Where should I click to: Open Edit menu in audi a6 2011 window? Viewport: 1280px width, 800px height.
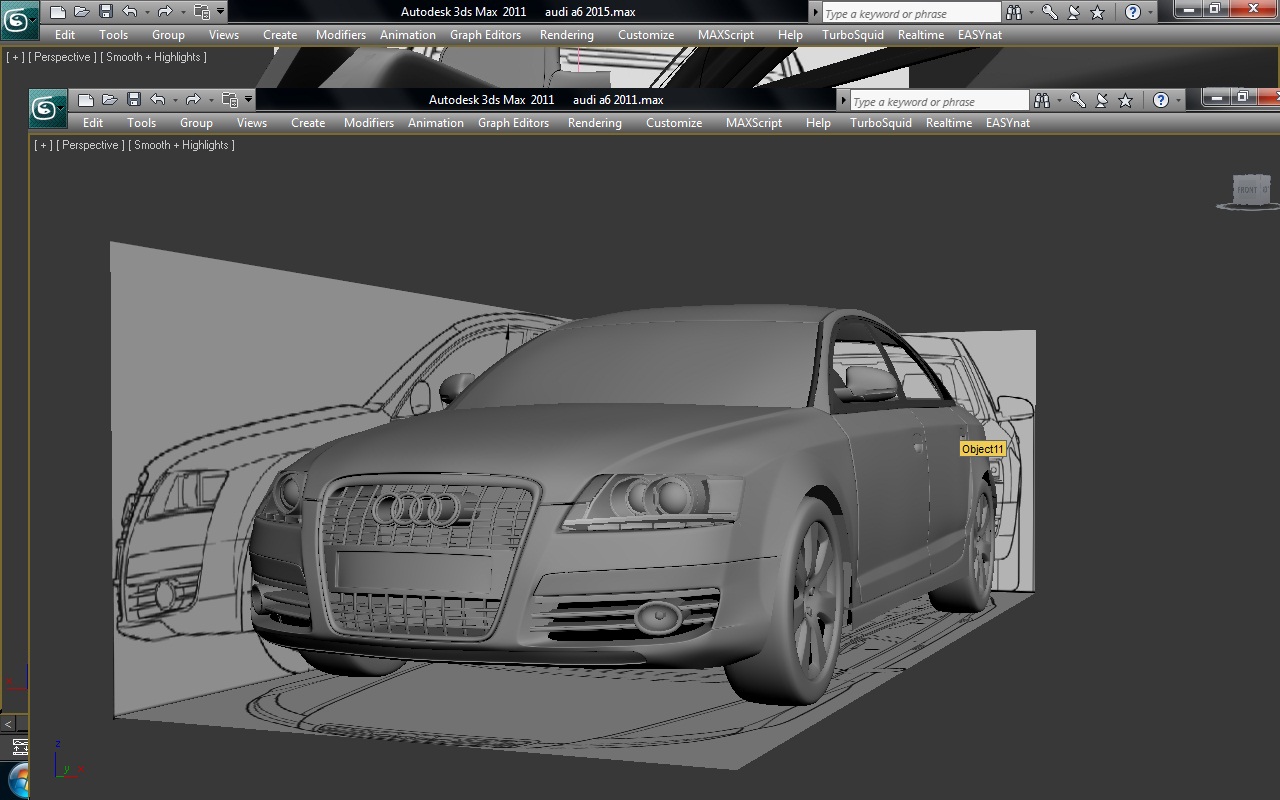tap(93, 123)
